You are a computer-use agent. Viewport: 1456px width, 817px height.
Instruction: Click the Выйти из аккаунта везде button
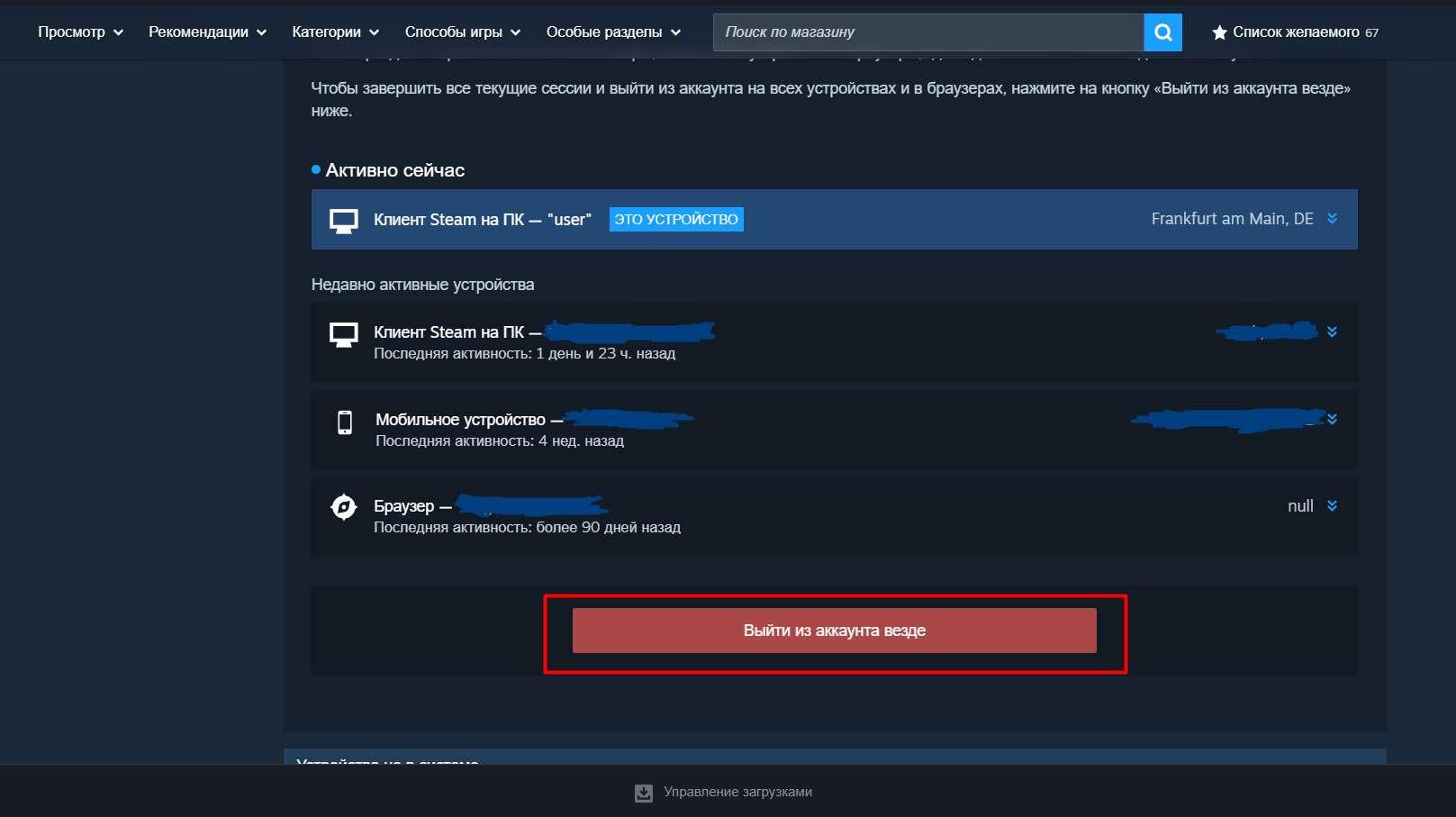(x=835, y=631)
